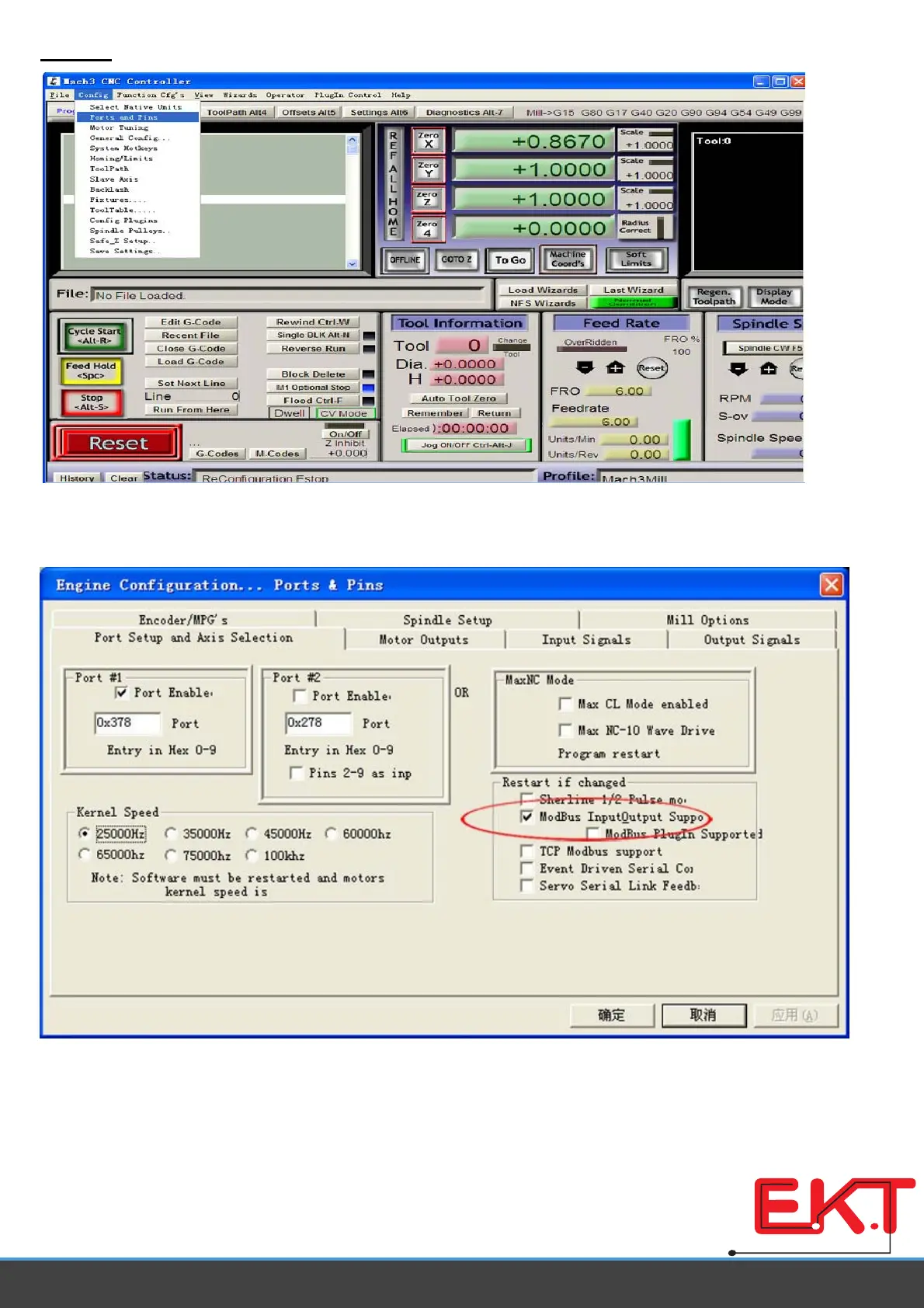Toggle the Soft Limits button
The image size is (924, 1308).
(636, 259)
